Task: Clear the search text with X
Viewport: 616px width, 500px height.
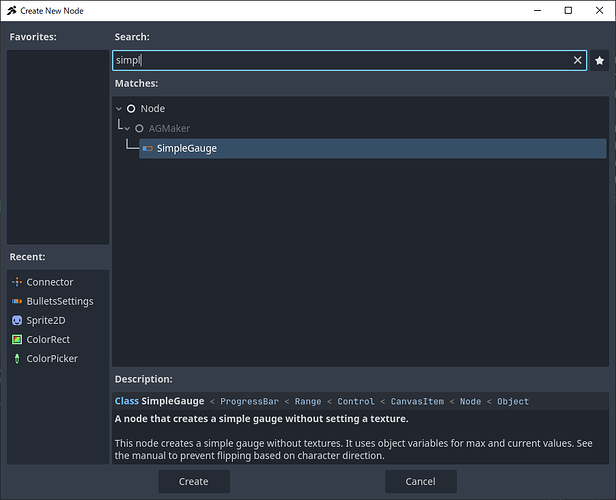Action: click(x=577, y=60)
